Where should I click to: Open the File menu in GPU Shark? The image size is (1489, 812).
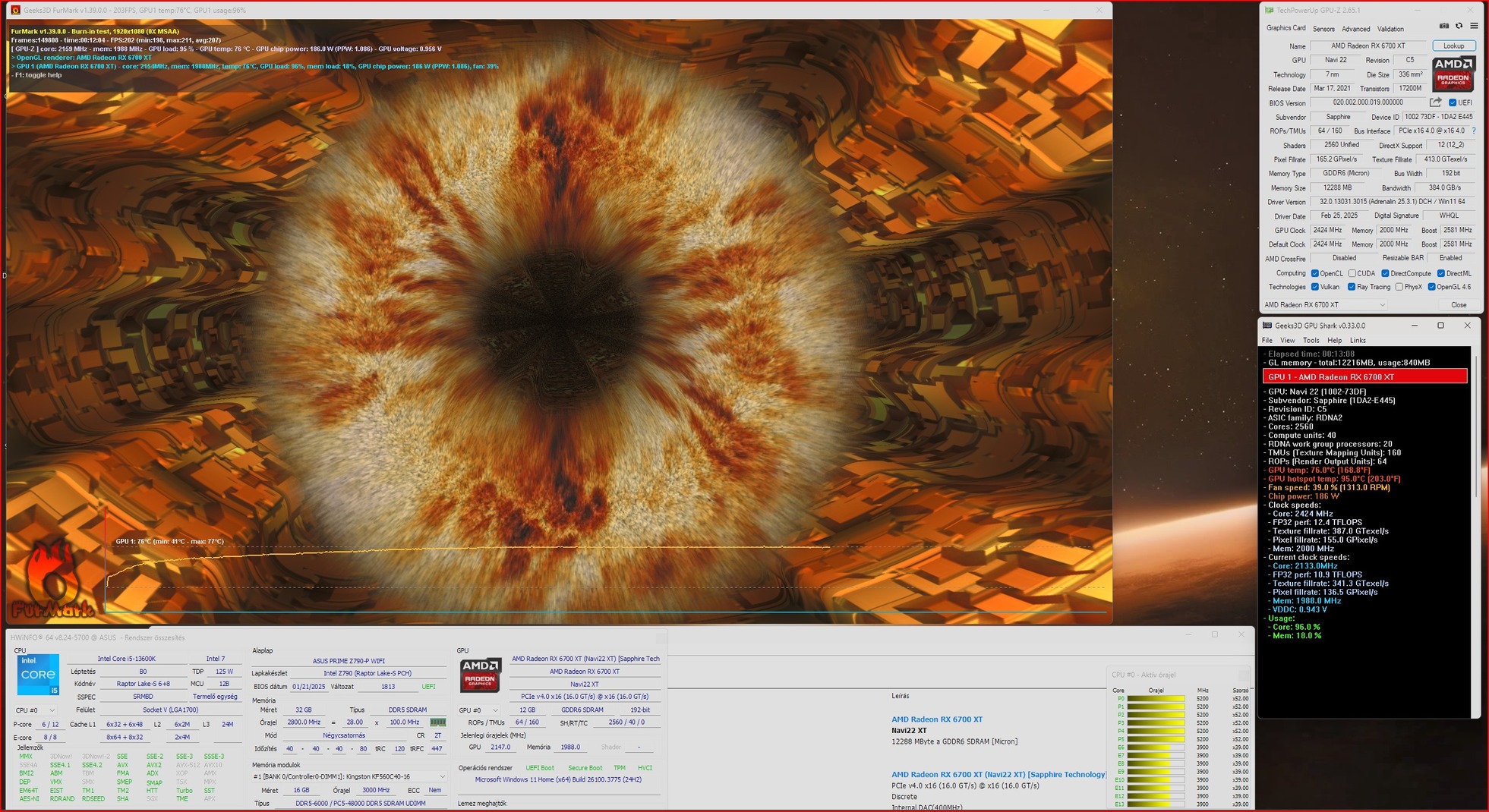coord(1267,341)
